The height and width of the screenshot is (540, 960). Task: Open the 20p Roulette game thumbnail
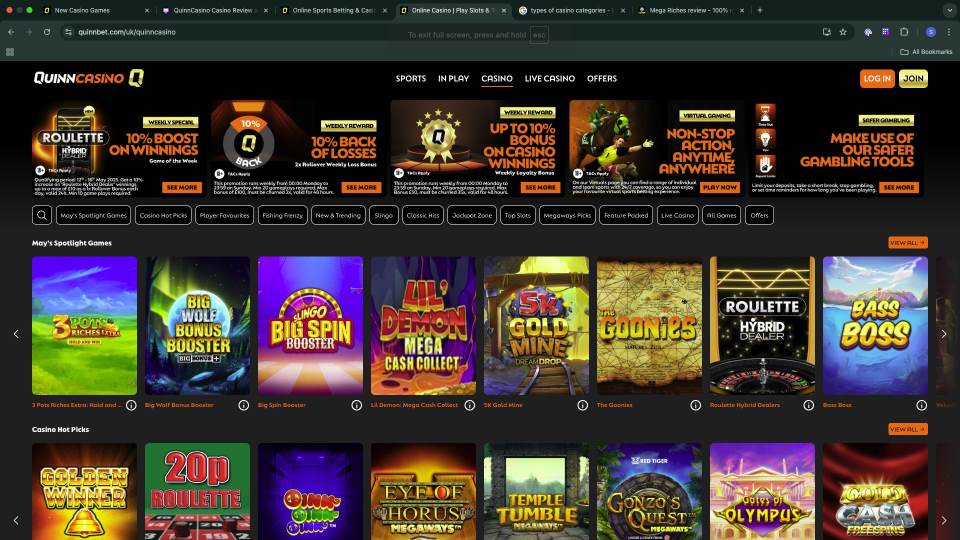(x=197, y=491)
